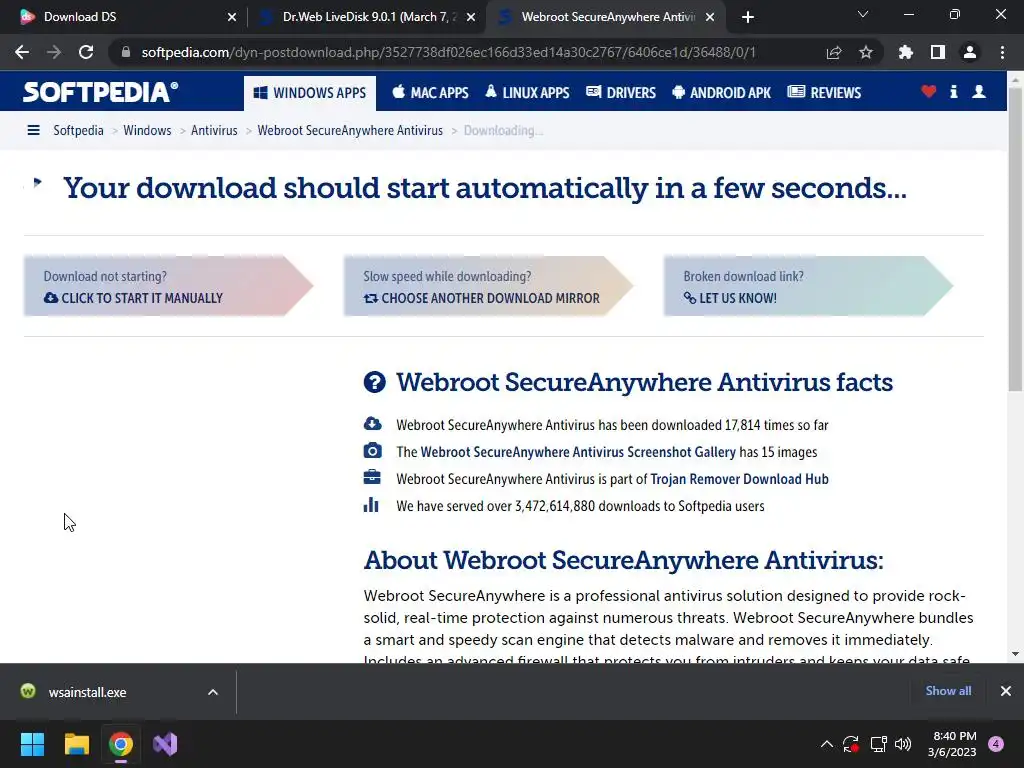Click the address bar URL
Viewport: 1024px width, 768px height.
click(448, 52)
